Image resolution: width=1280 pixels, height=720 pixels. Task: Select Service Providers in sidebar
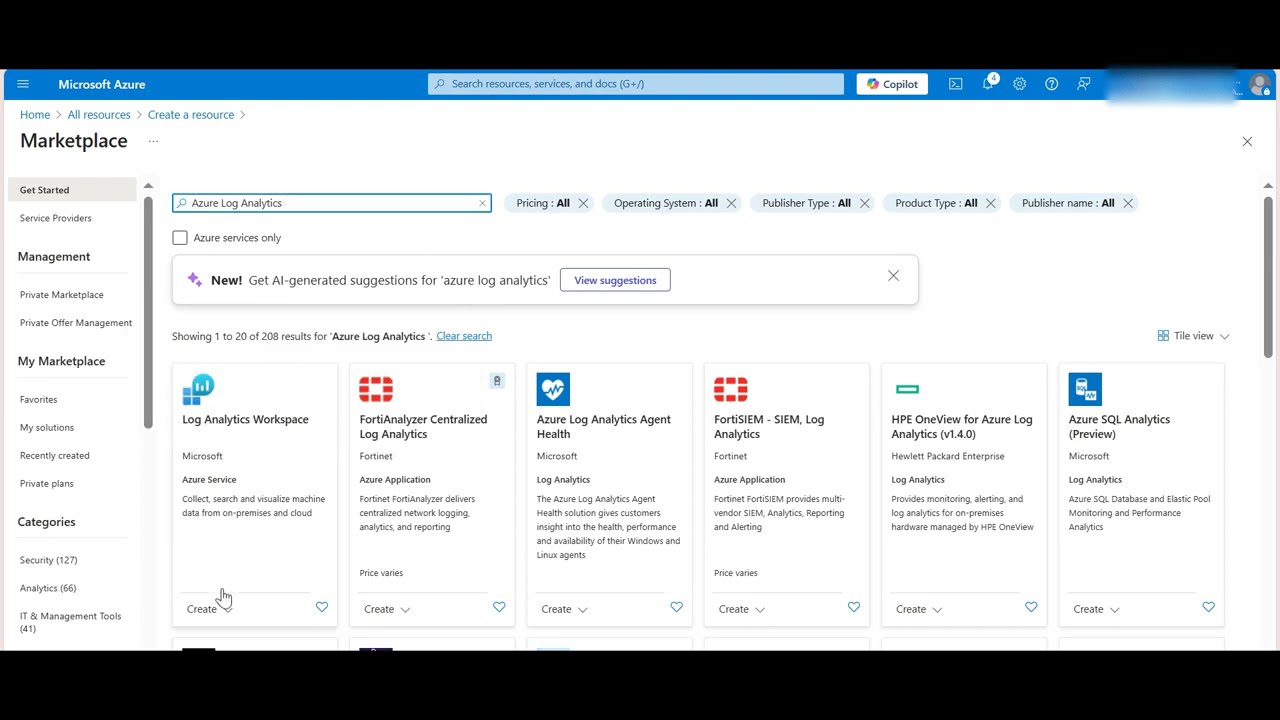(x=56, y=218)
